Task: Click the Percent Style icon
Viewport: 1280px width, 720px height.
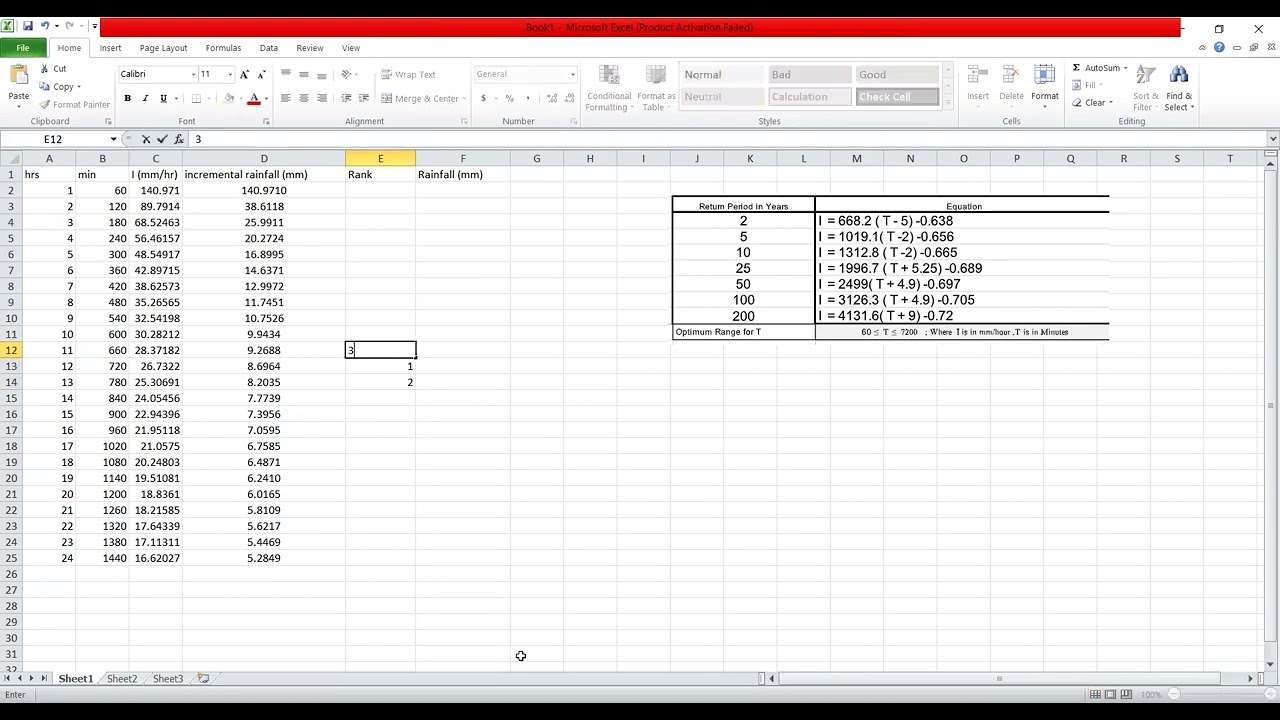Action: pyautogui.click(x=509, y=98)
